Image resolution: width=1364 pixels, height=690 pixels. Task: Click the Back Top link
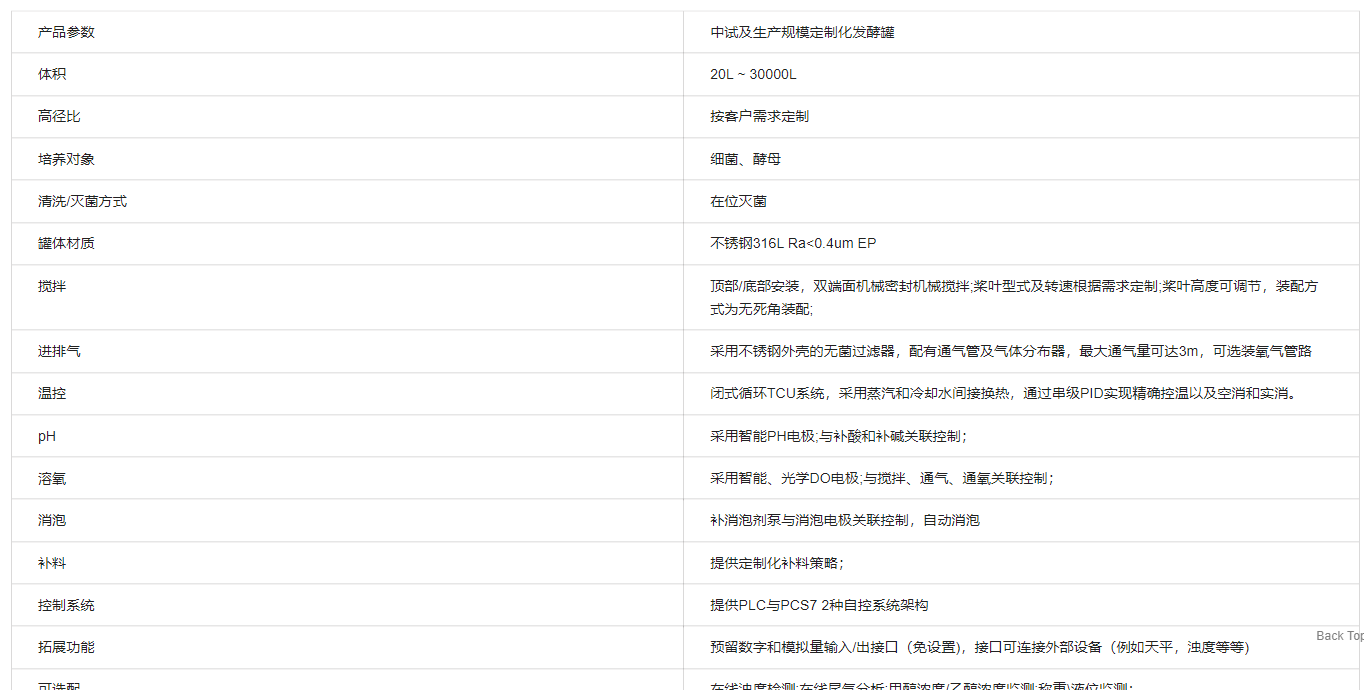pyautogui.click(x=1339, y=635)
